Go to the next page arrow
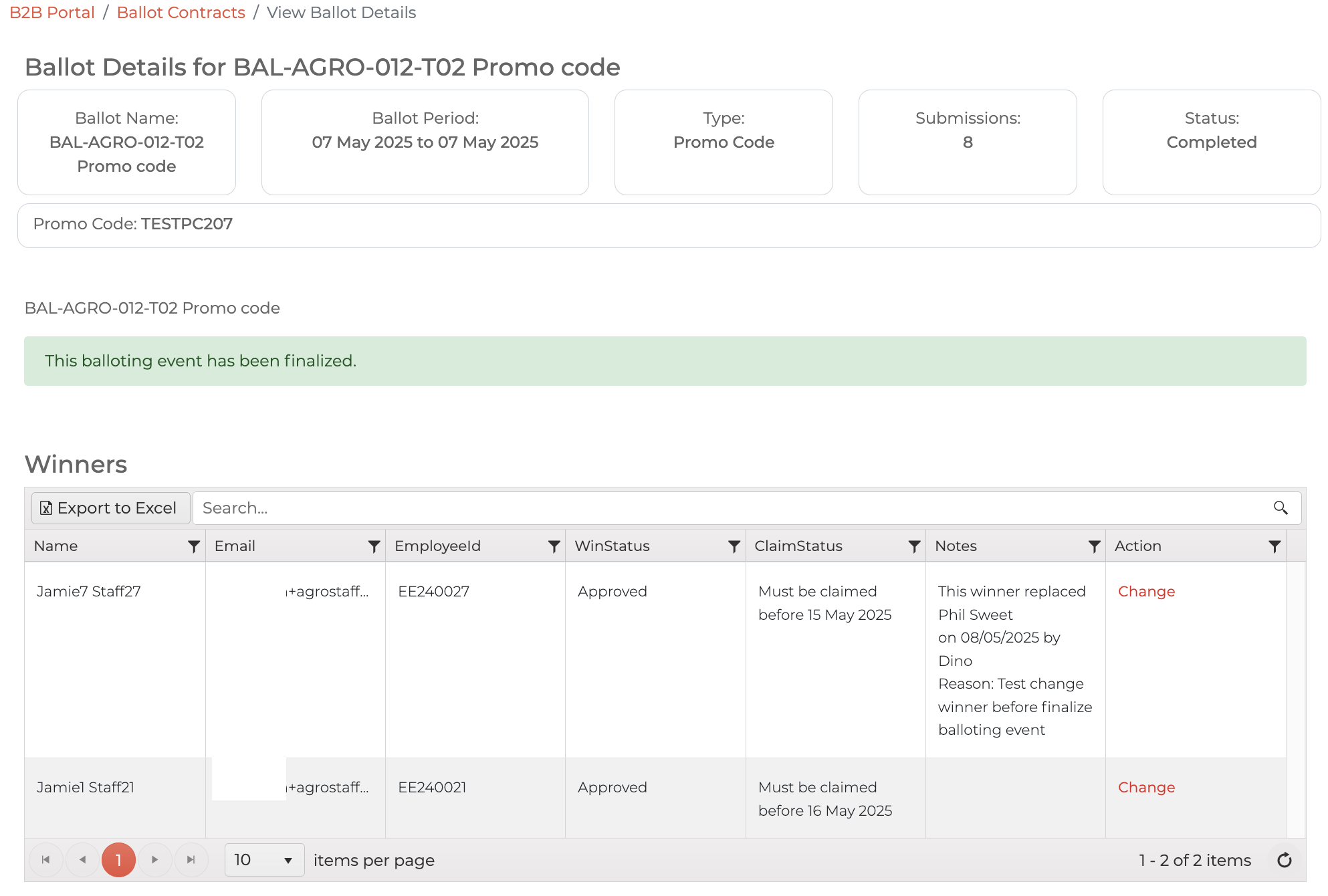Screen dimensions: 1328x896 [x=154, y=860]
